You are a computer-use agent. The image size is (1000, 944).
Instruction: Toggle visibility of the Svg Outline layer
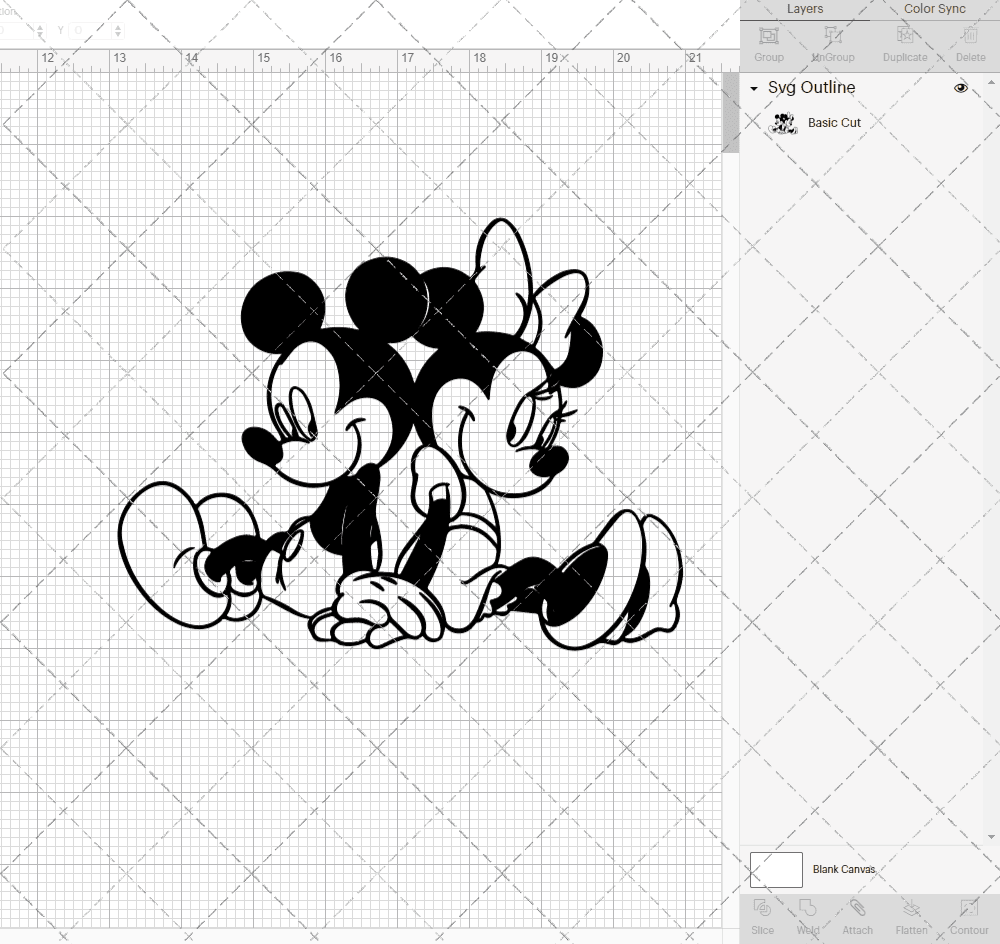point(961,88)
